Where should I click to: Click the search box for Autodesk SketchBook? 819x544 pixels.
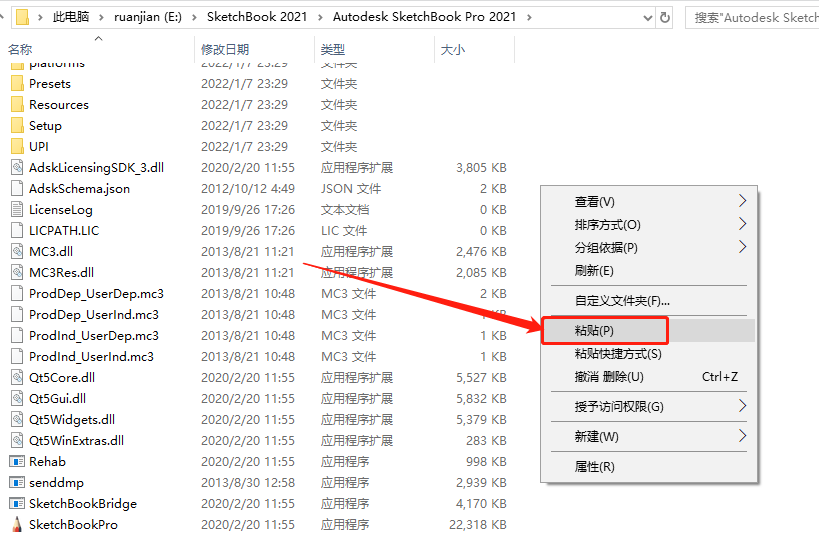pos(755,17)
